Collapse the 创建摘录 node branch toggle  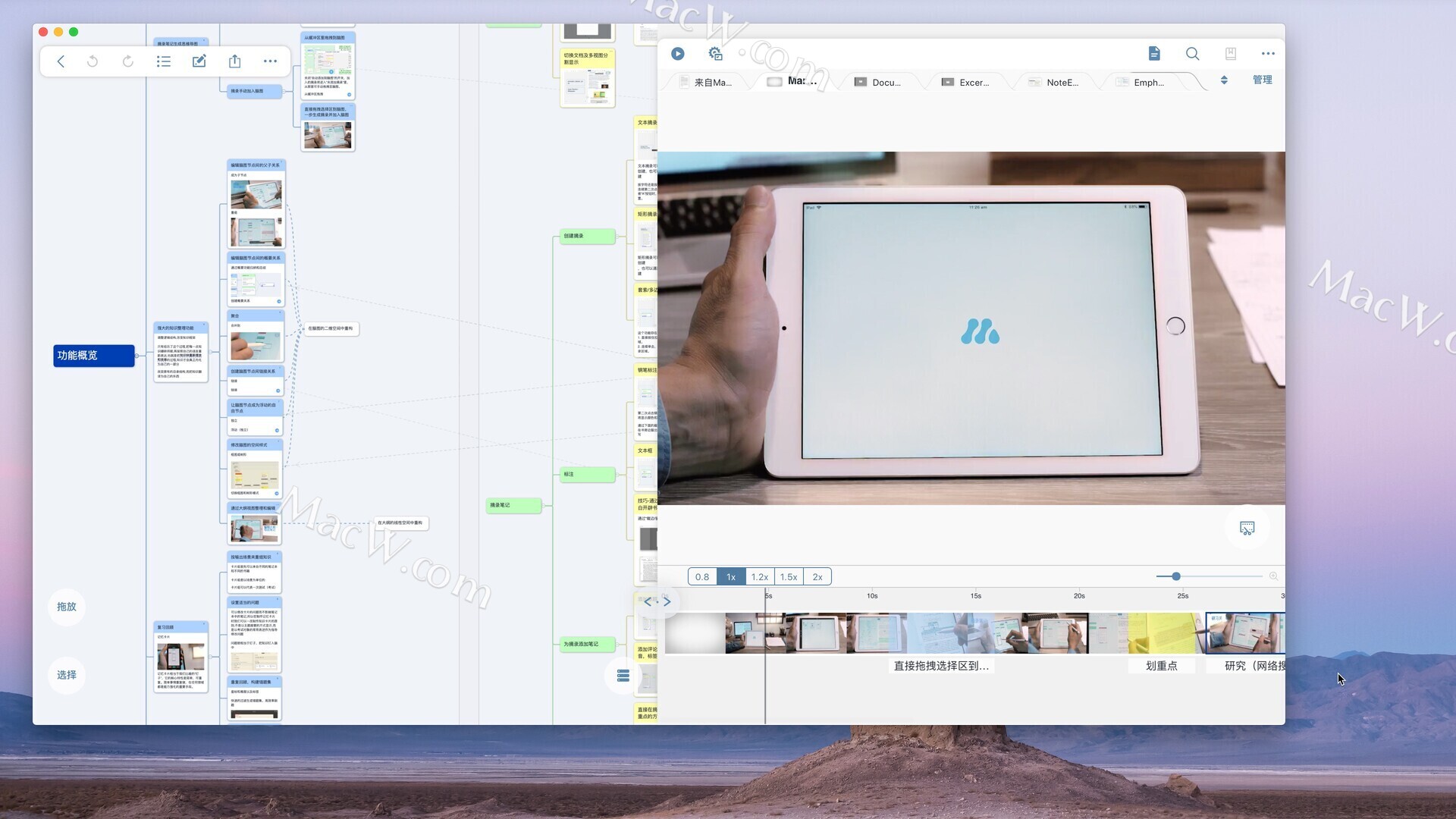coord(617,236)
